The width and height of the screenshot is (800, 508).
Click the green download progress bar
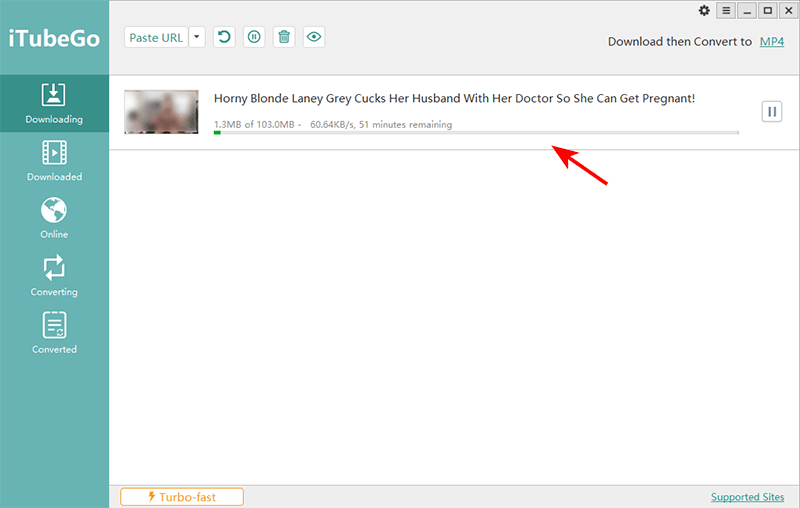pos(476,133)
